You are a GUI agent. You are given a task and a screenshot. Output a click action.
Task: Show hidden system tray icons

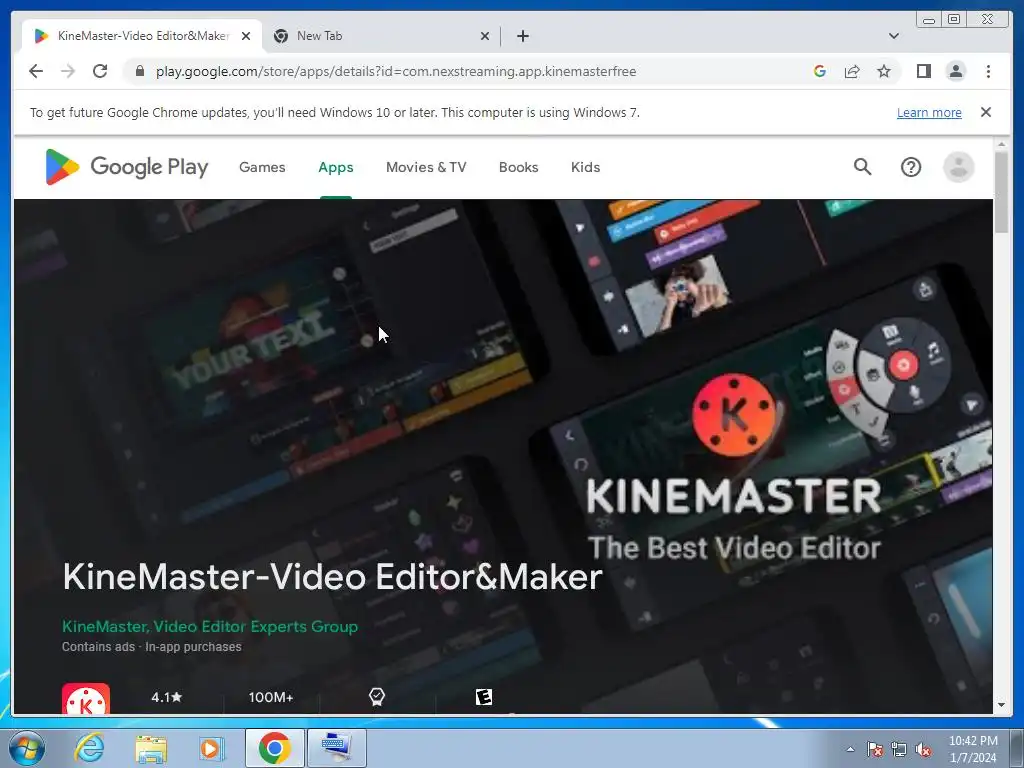[850, 749]
